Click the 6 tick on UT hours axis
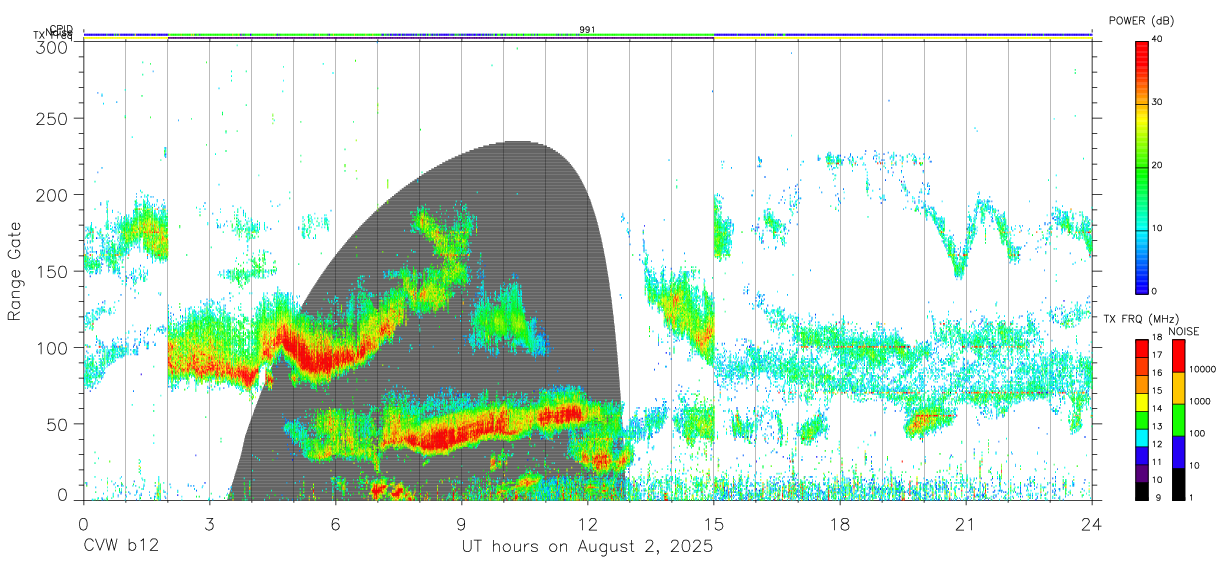1228x567 pixels. tap(335, 523)
